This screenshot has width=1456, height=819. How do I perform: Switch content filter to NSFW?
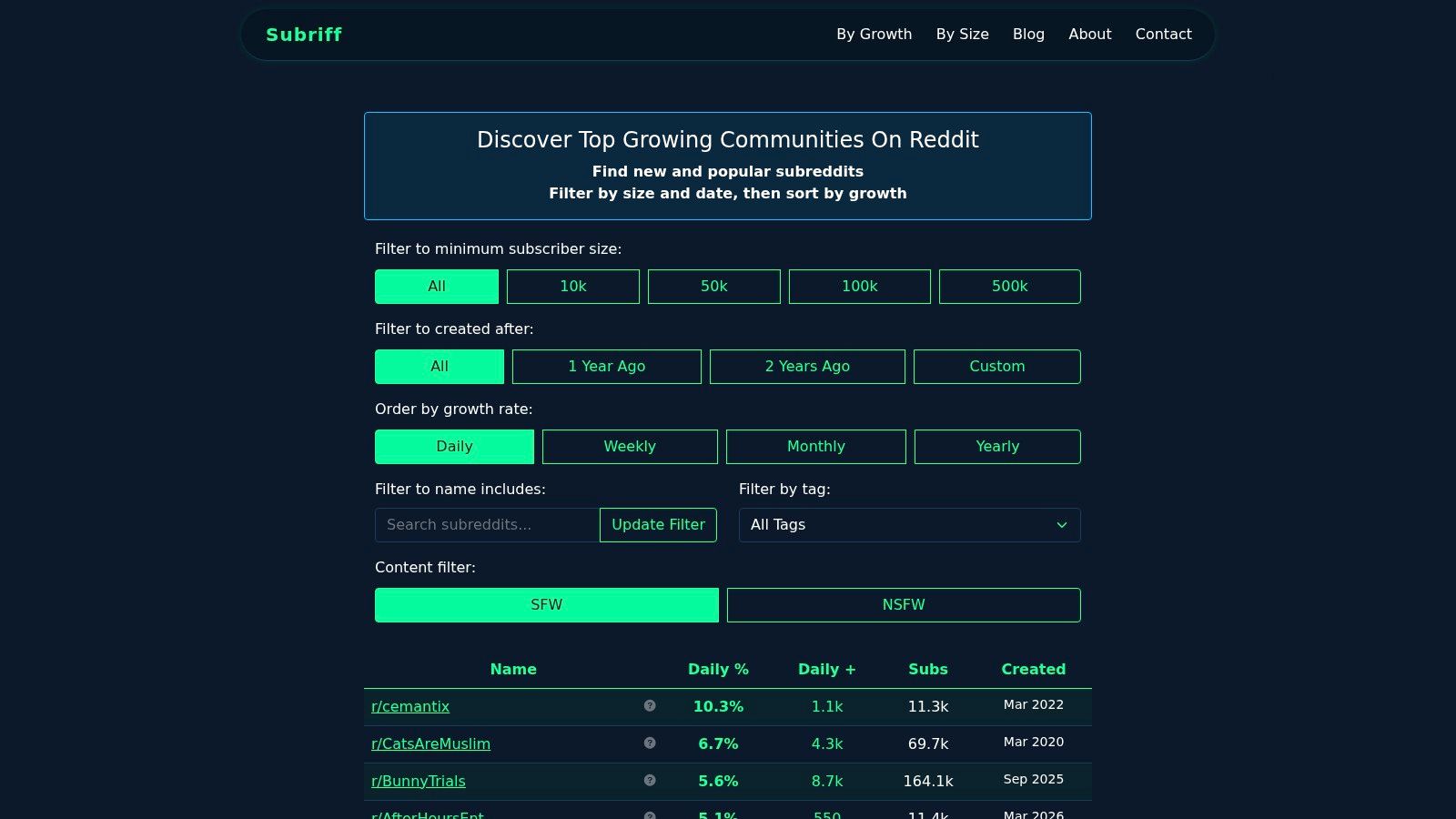904,605
